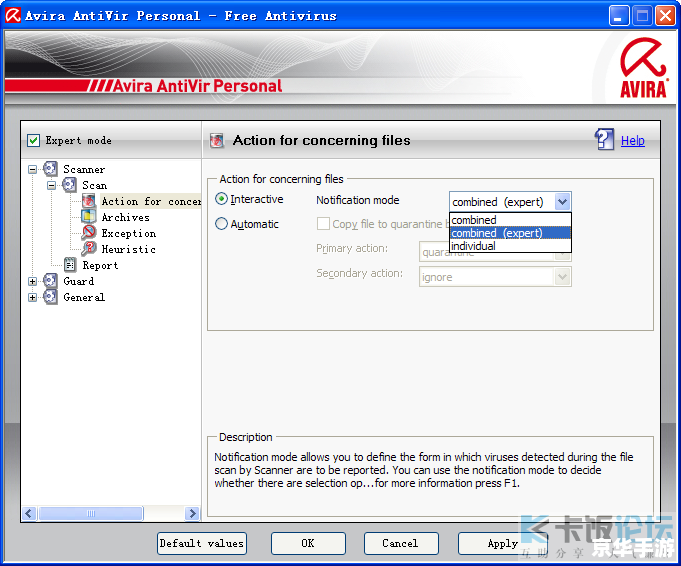Click the Scanner gear icon in tree

(50, 169)
